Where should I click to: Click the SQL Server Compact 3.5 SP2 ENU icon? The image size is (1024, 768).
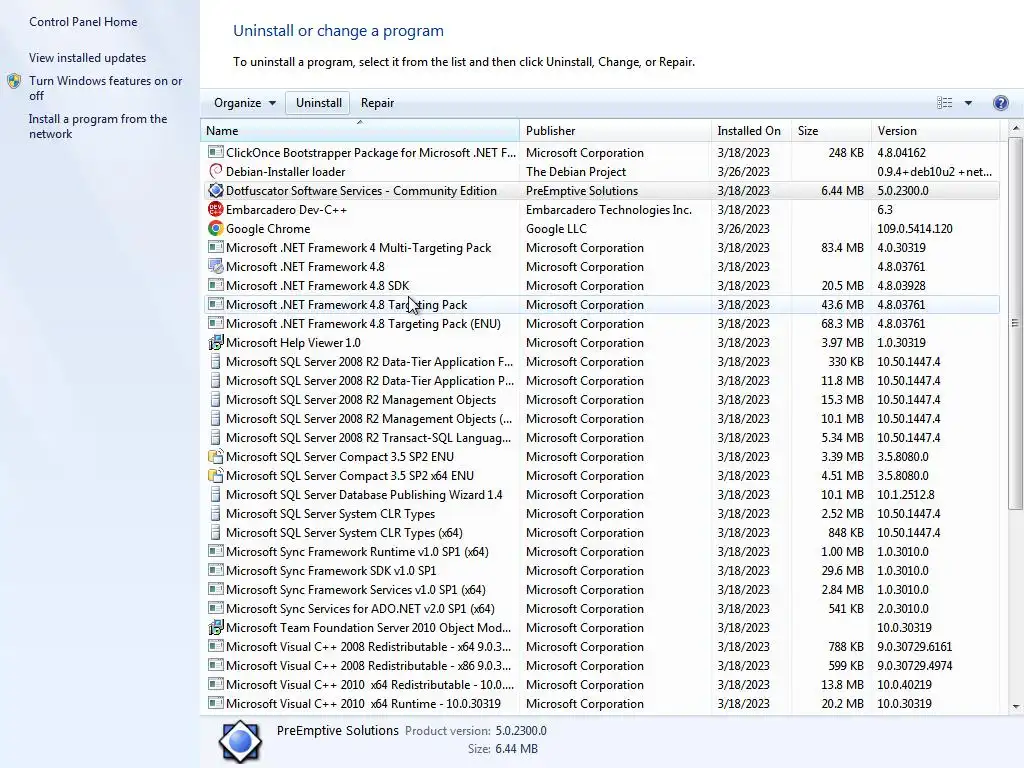[x=216, y=456]
